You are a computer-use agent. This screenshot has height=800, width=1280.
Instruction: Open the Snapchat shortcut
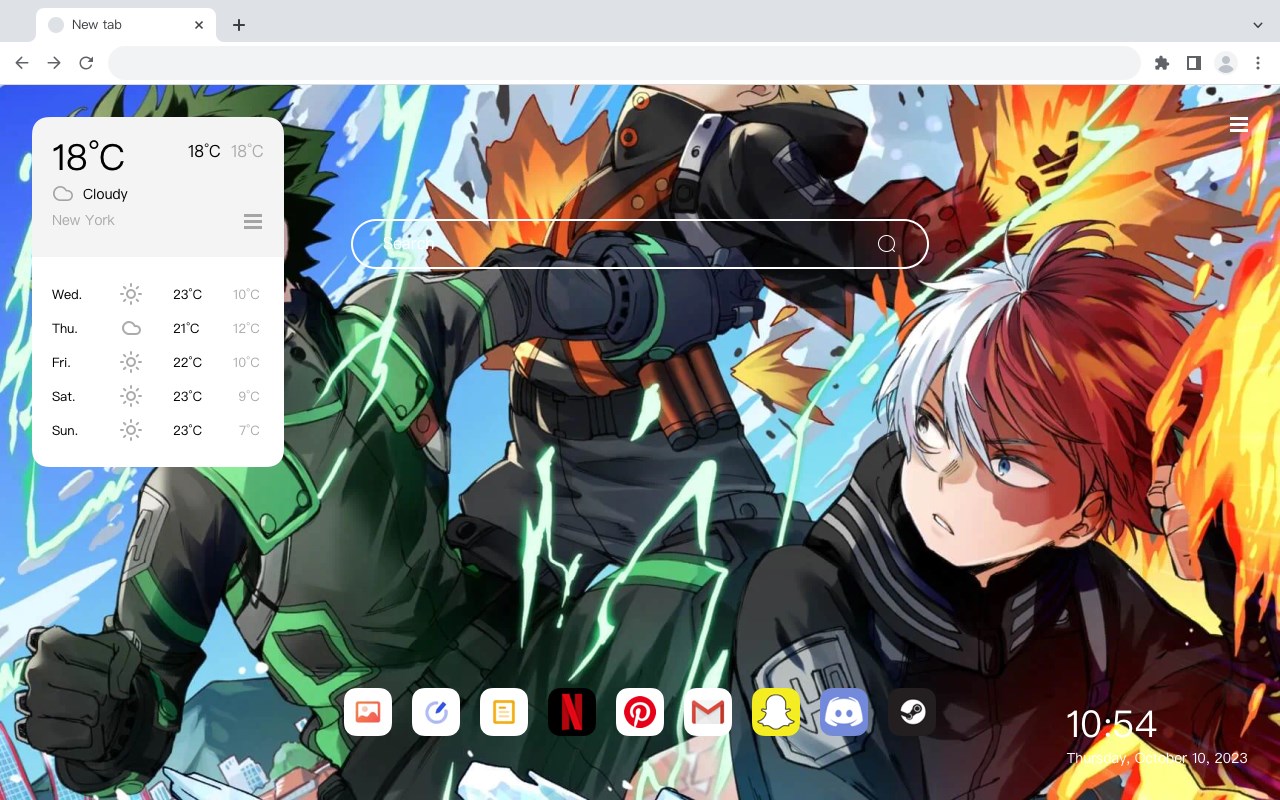(x=776, y=712)
